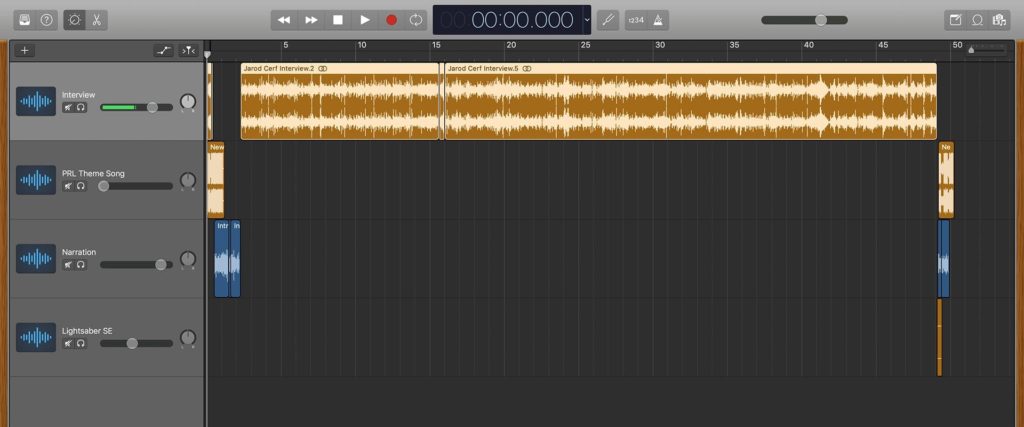The image size is (1024, 427).
Task: Open the time display mode dropdown
Action: tap(587, 20)
